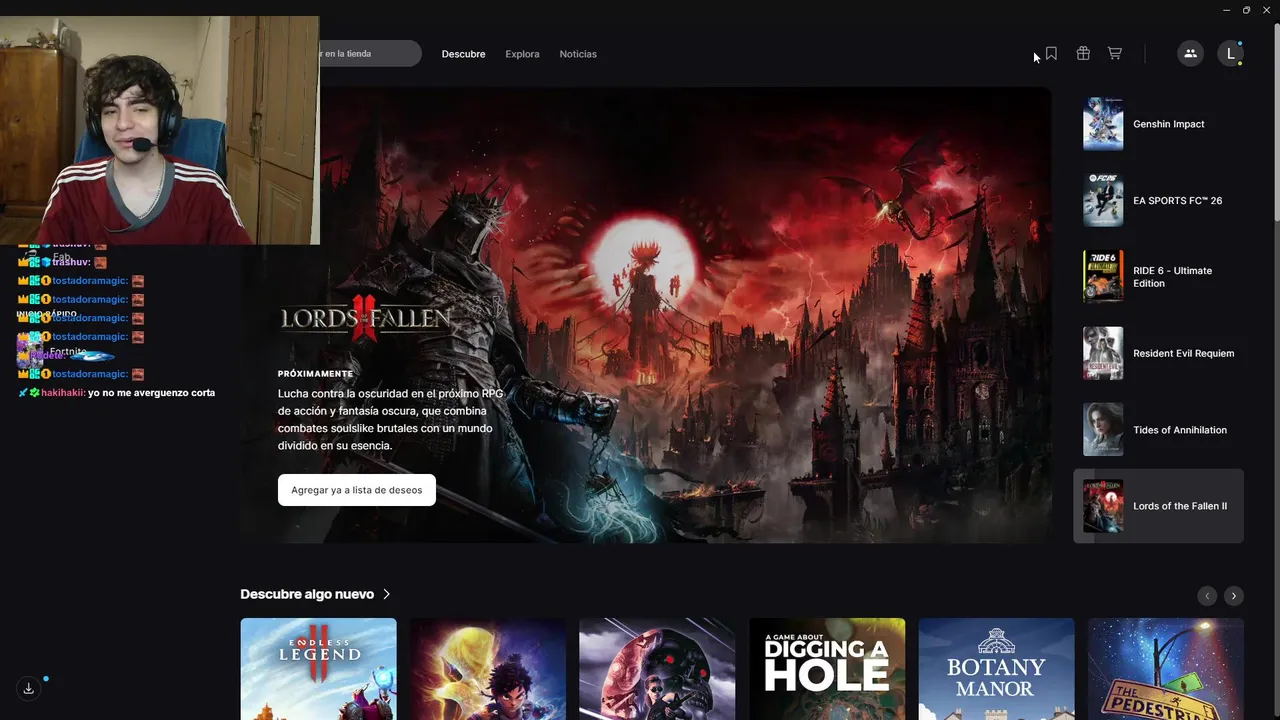Click the PRÓXIMAMENTE label
Screen dimensions: 1280x720
coord(315,374)
